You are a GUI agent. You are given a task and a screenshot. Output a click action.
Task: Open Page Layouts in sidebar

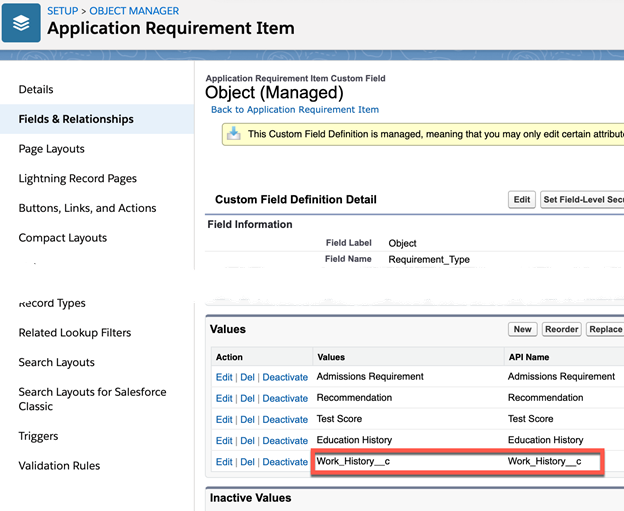[52, 149]
